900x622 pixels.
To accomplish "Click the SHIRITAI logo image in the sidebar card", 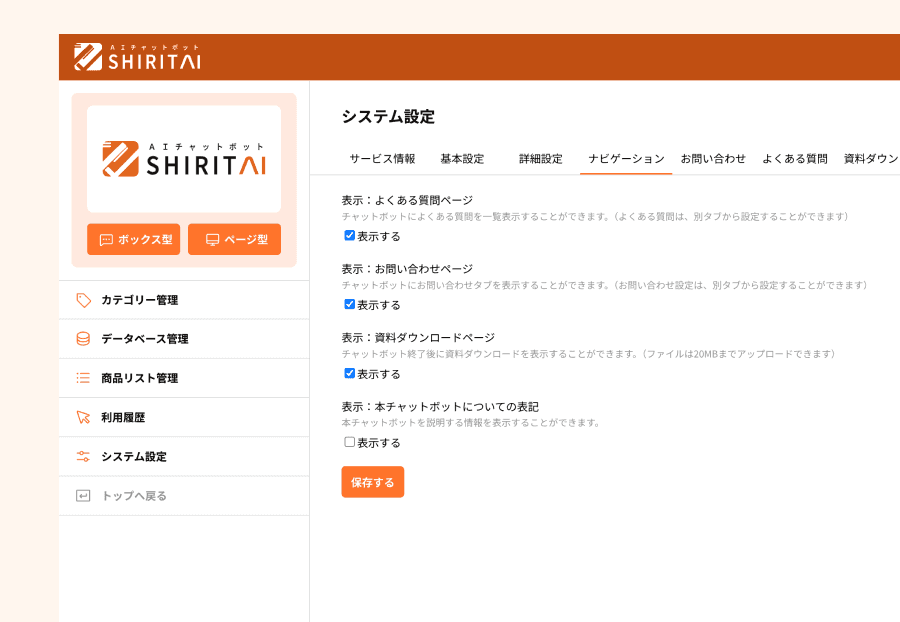I will click(184, 159).
